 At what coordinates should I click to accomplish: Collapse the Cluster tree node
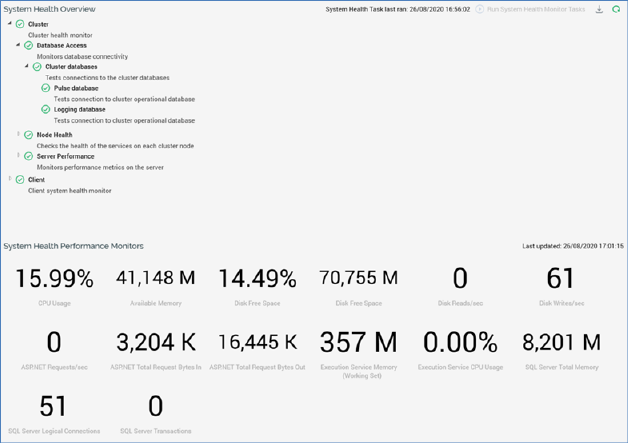10,24
